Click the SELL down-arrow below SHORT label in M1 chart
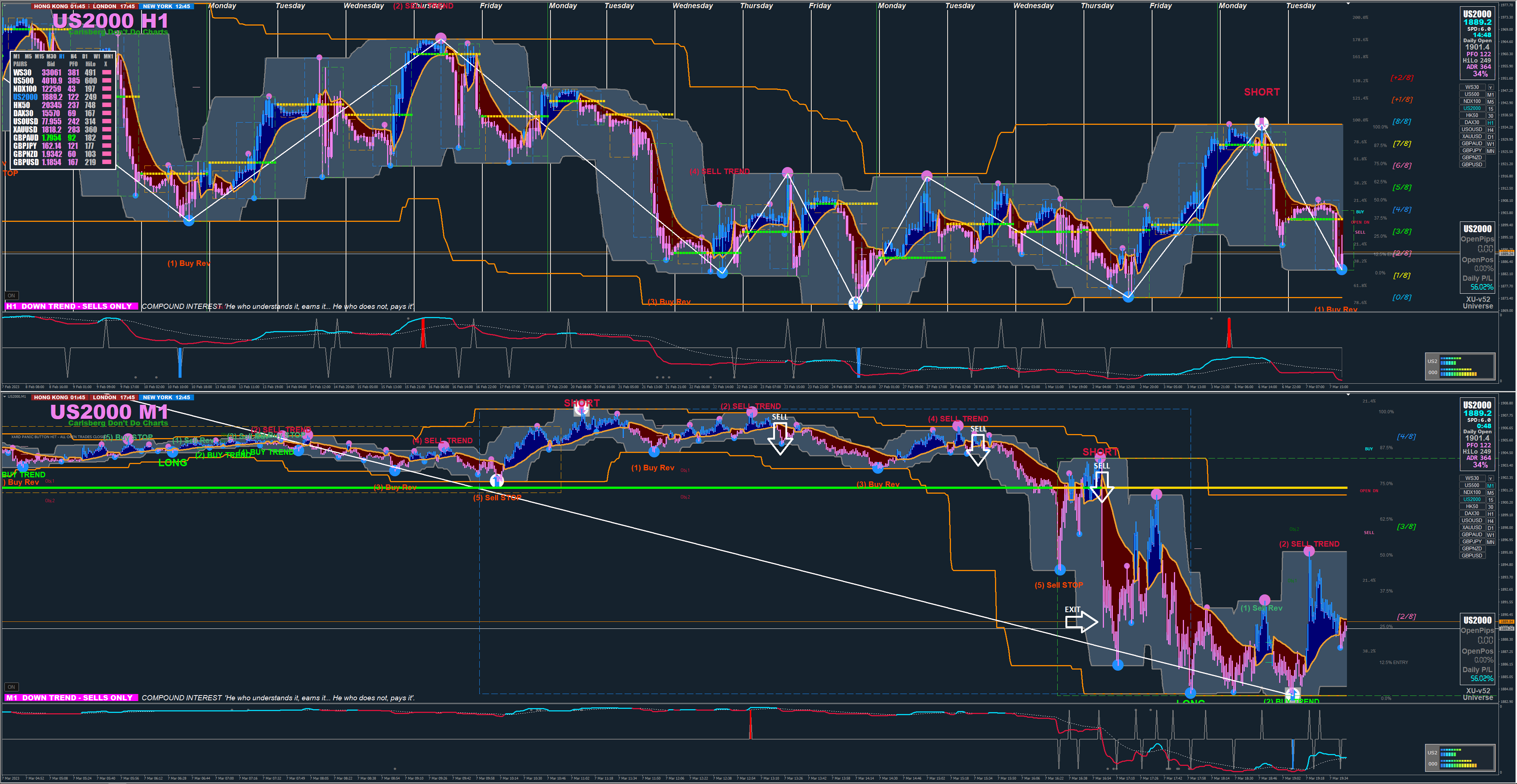 [x=1101, y=486]
